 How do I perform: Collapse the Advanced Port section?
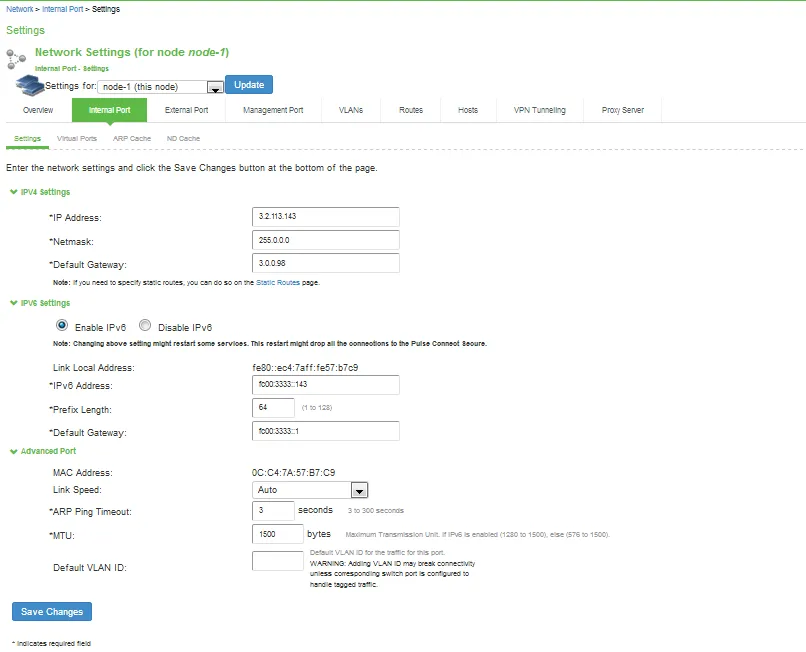pos(43,451)
